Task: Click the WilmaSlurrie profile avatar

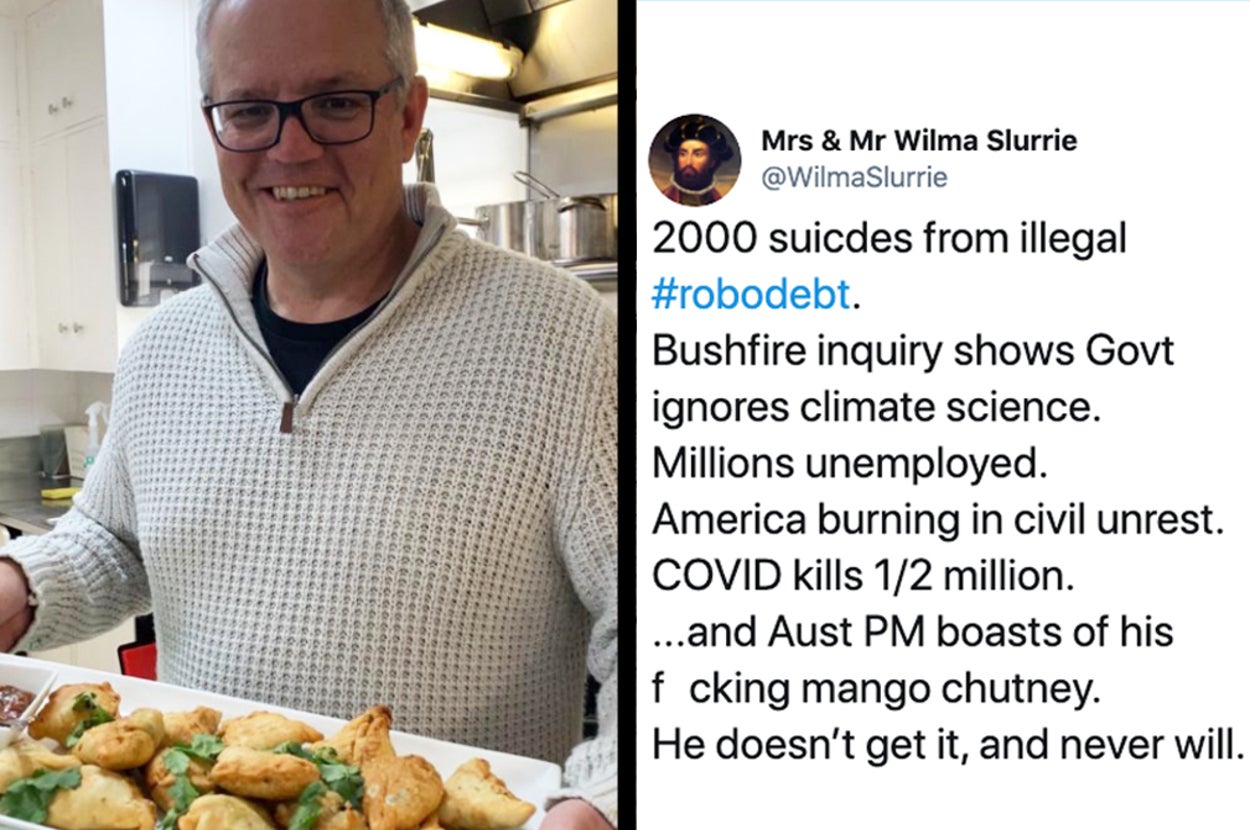Action: click(x=694, y=160)
